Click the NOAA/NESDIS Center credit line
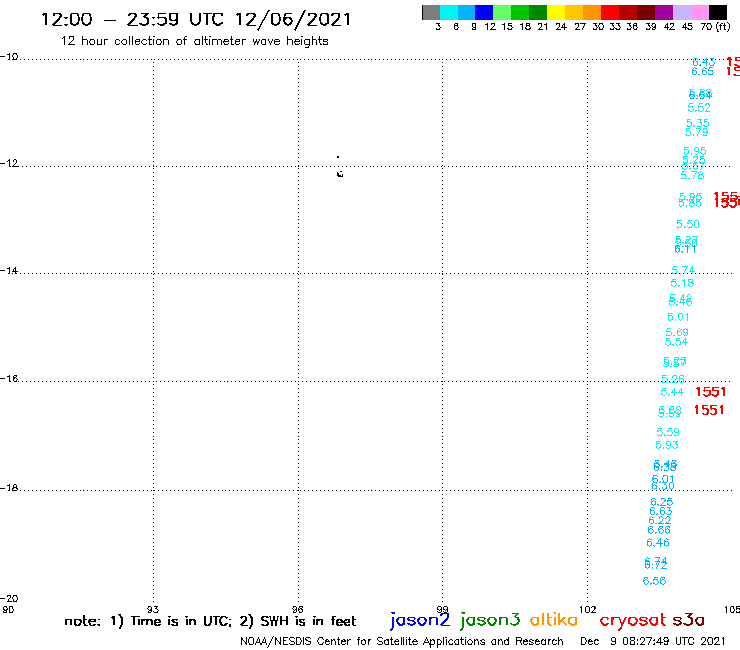Image resolution: width=740 pixels, height=650 pixels. pyautogui.click(x=402, y=642)
